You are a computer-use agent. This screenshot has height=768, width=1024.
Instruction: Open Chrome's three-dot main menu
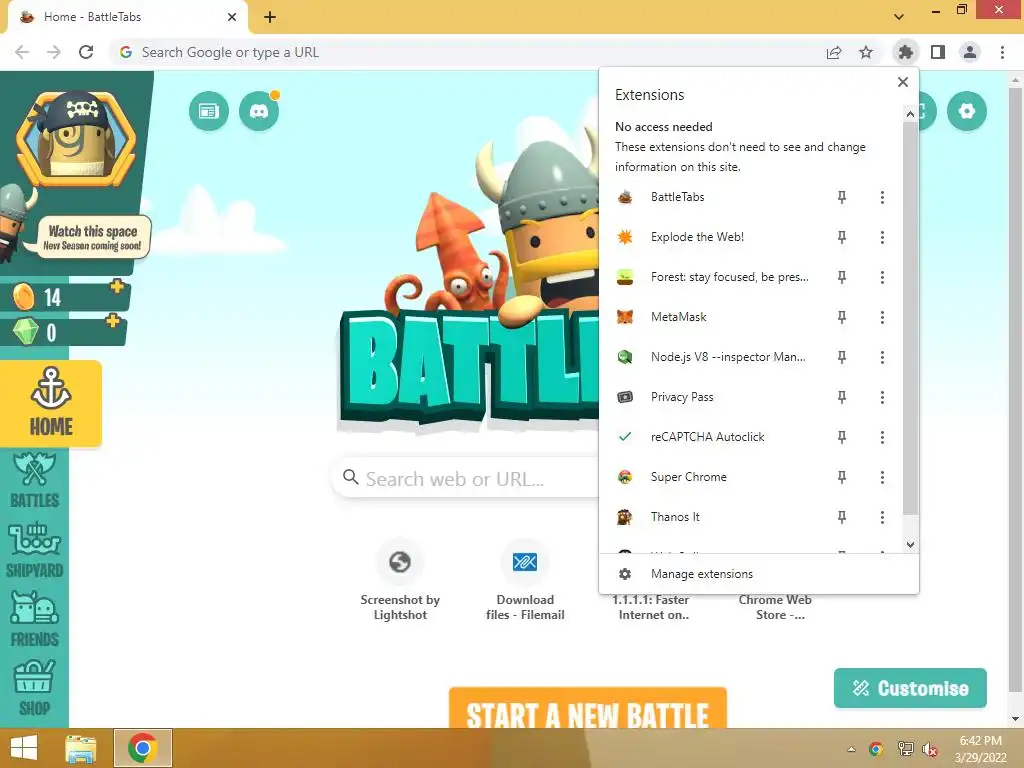coord(1002,52)
